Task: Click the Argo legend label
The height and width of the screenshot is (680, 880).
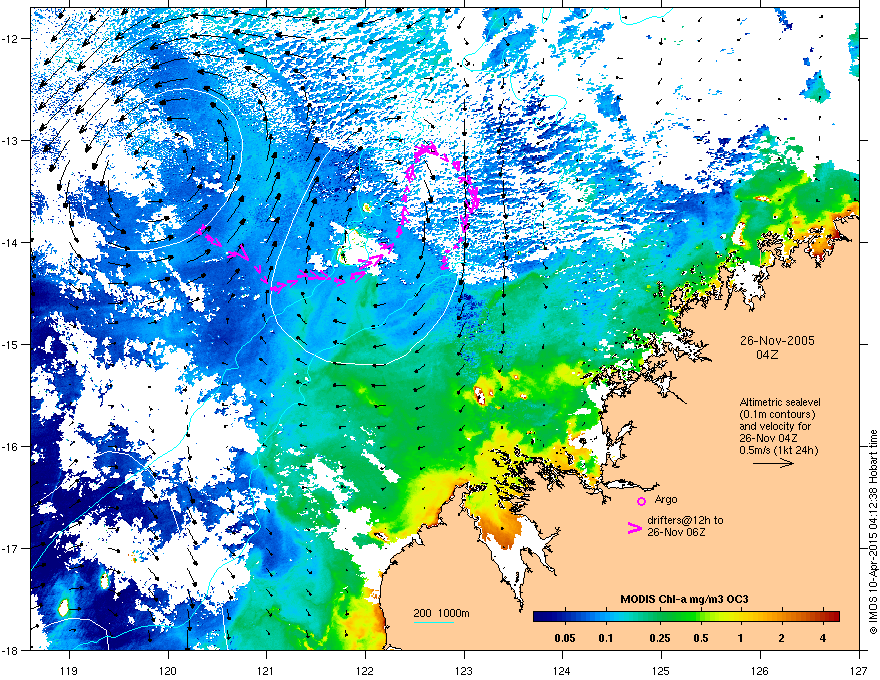Action: click(666, 499)
